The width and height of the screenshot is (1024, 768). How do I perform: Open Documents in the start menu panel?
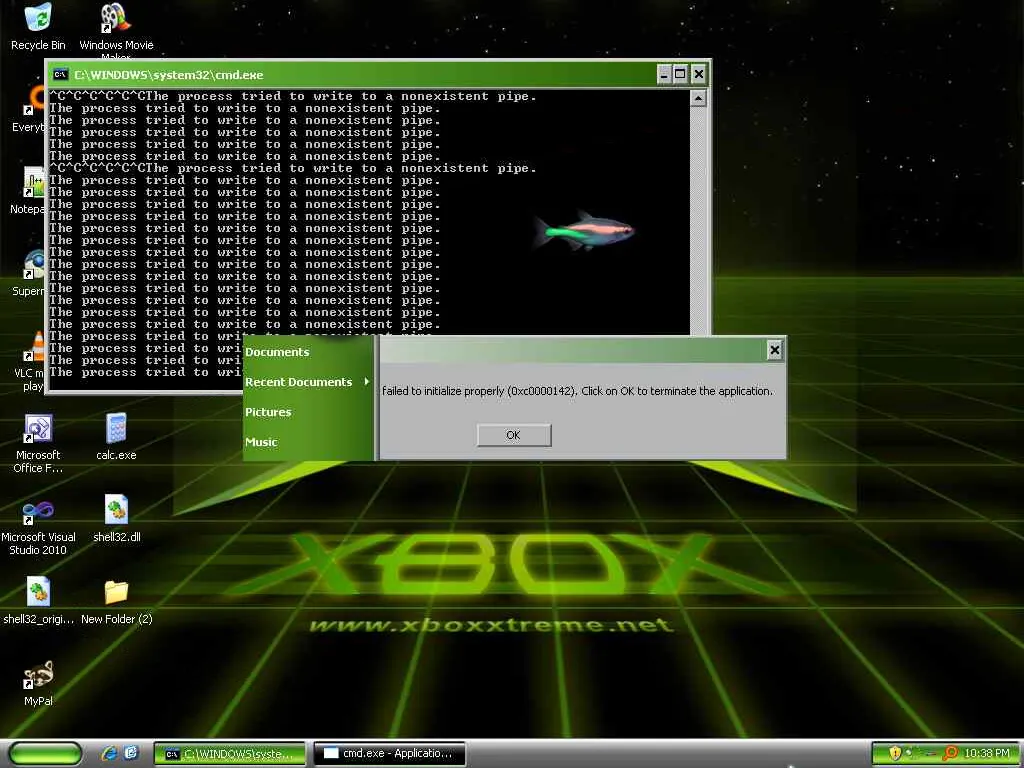(277, 352)
